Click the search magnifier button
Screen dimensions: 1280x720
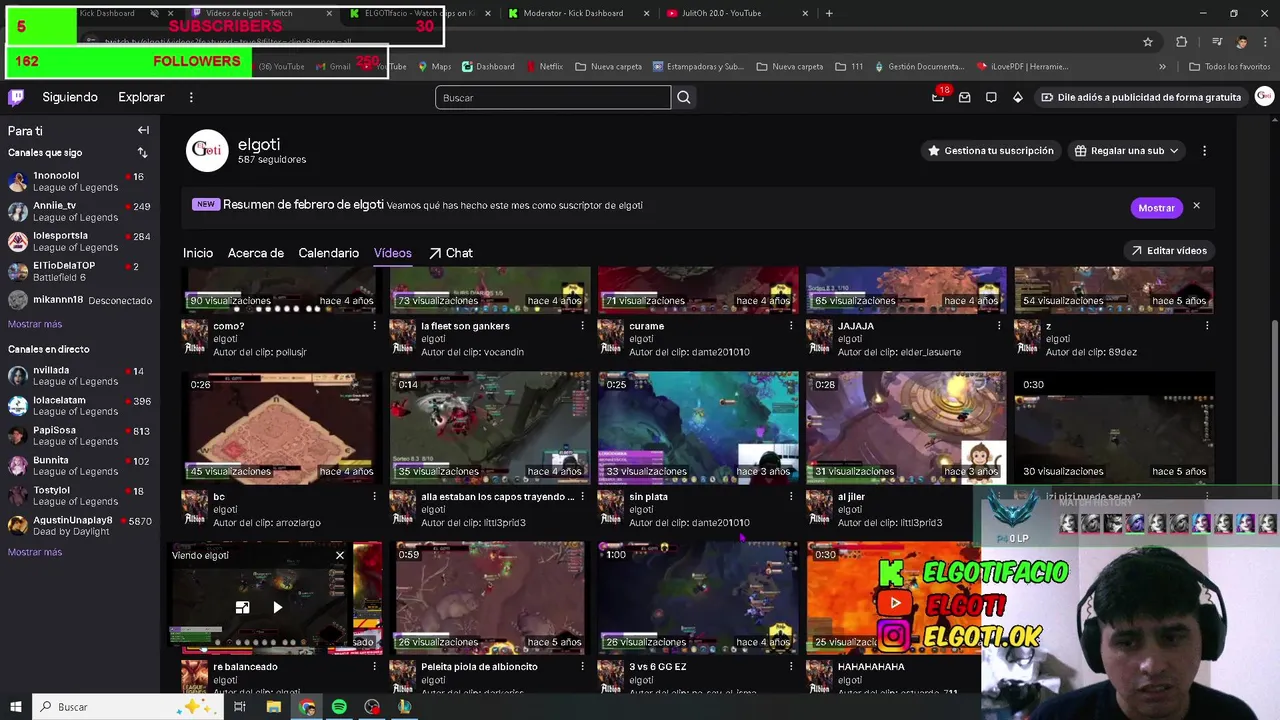click(x=684, y=97)
